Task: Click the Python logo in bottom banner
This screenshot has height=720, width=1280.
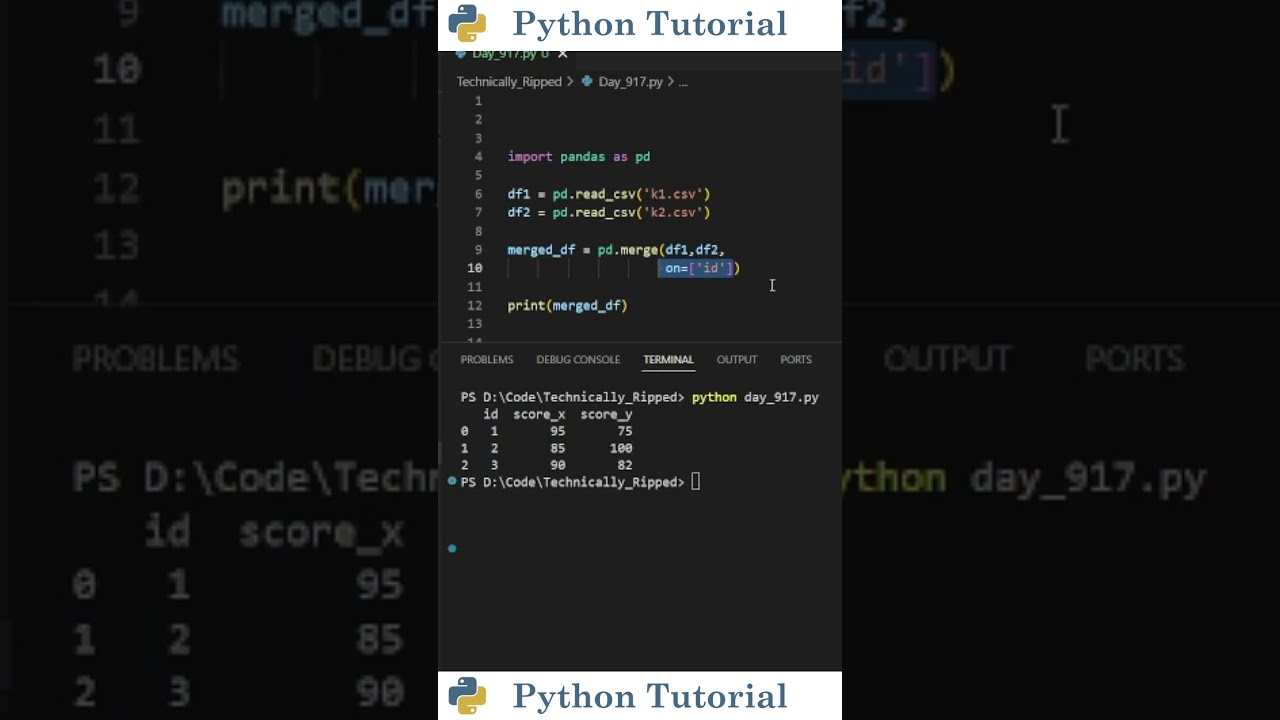Action: pos(467,696)
